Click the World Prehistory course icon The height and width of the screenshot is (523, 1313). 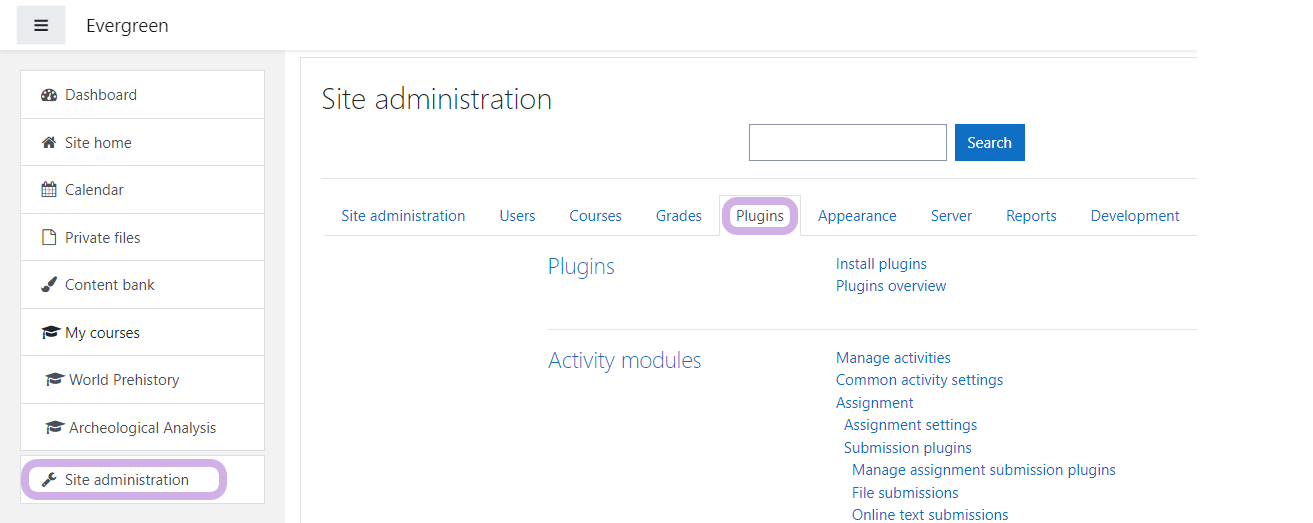54,380
